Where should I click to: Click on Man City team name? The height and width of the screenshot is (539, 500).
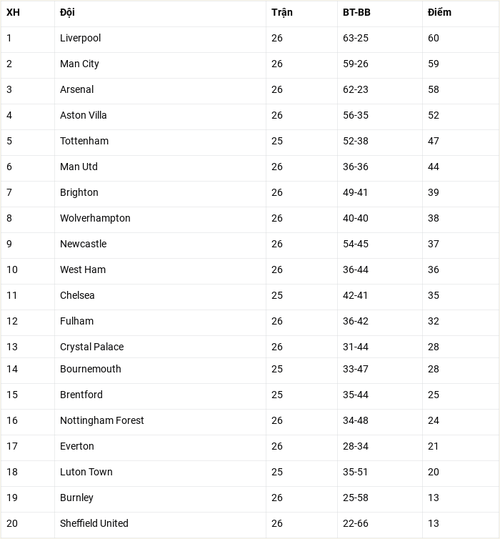79,64
